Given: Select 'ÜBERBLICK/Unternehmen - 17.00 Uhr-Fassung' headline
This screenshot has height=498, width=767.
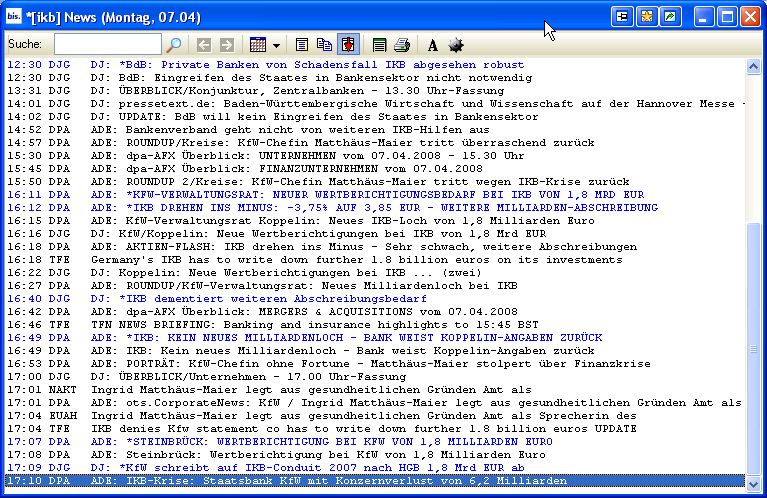Looking at the screenshot, I should coord(375,377).
